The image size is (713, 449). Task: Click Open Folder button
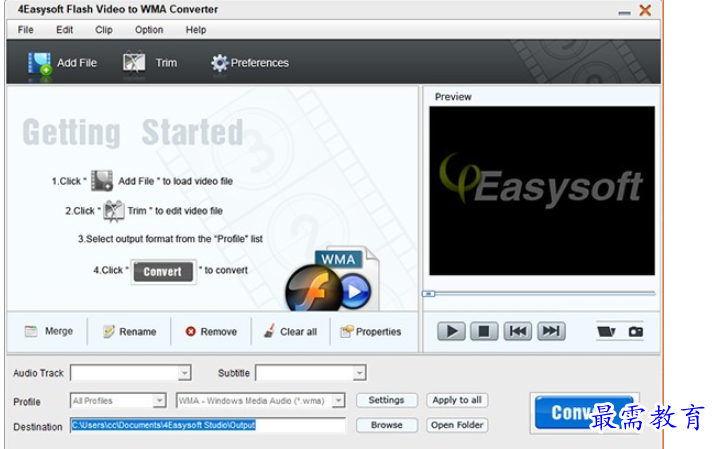[457, 425]
